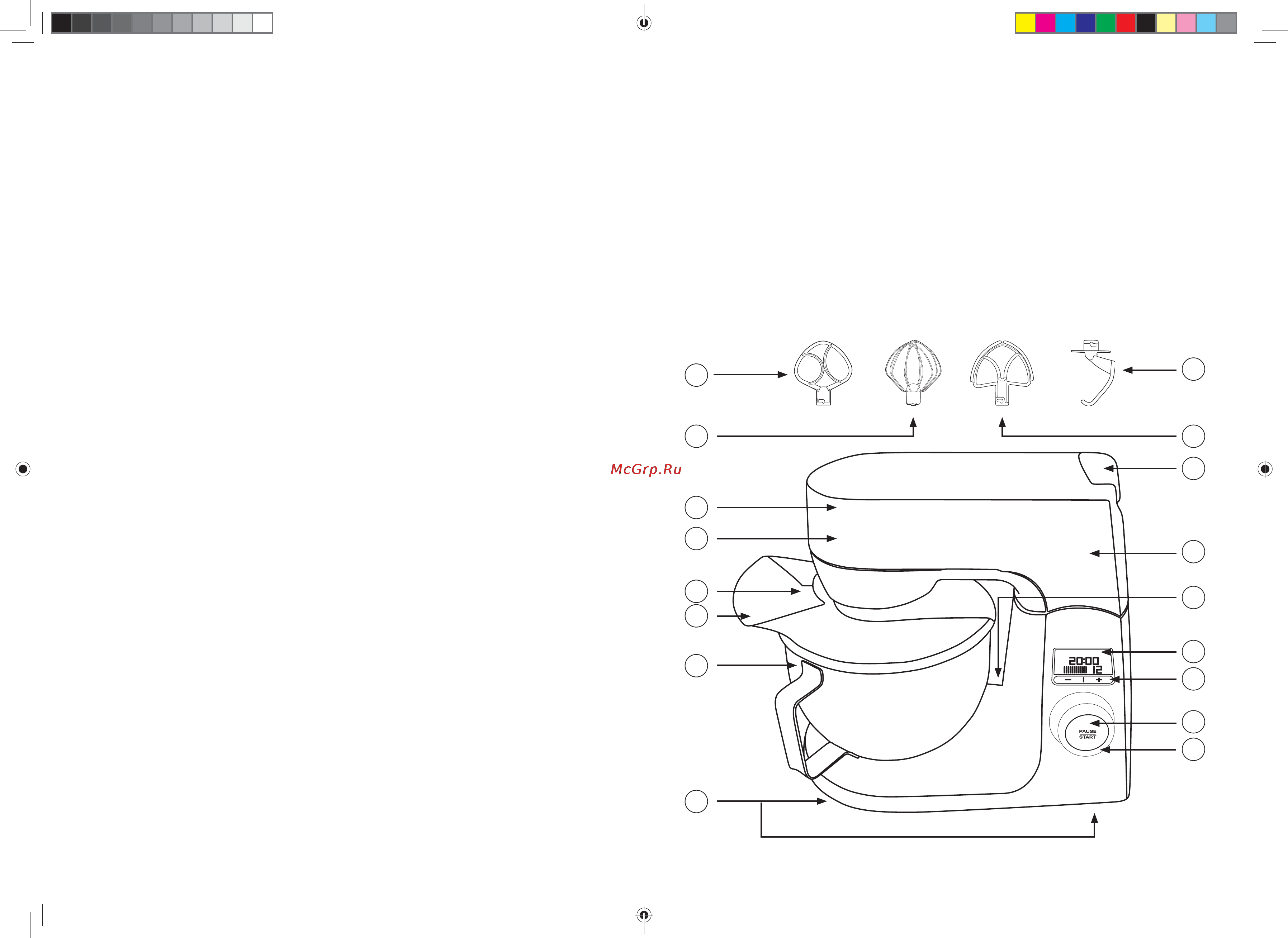Pick the white swatch in the grayscale strip

[x=262, y=23]
